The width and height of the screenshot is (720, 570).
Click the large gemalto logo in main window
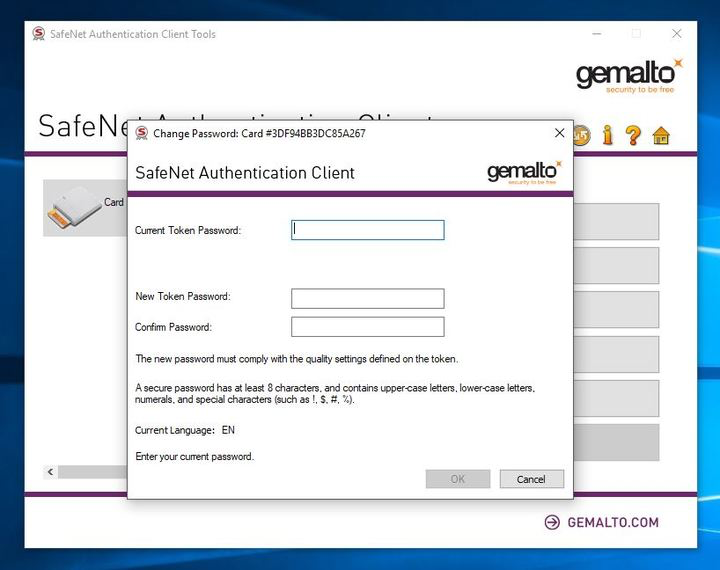click(x=629, y=76)
